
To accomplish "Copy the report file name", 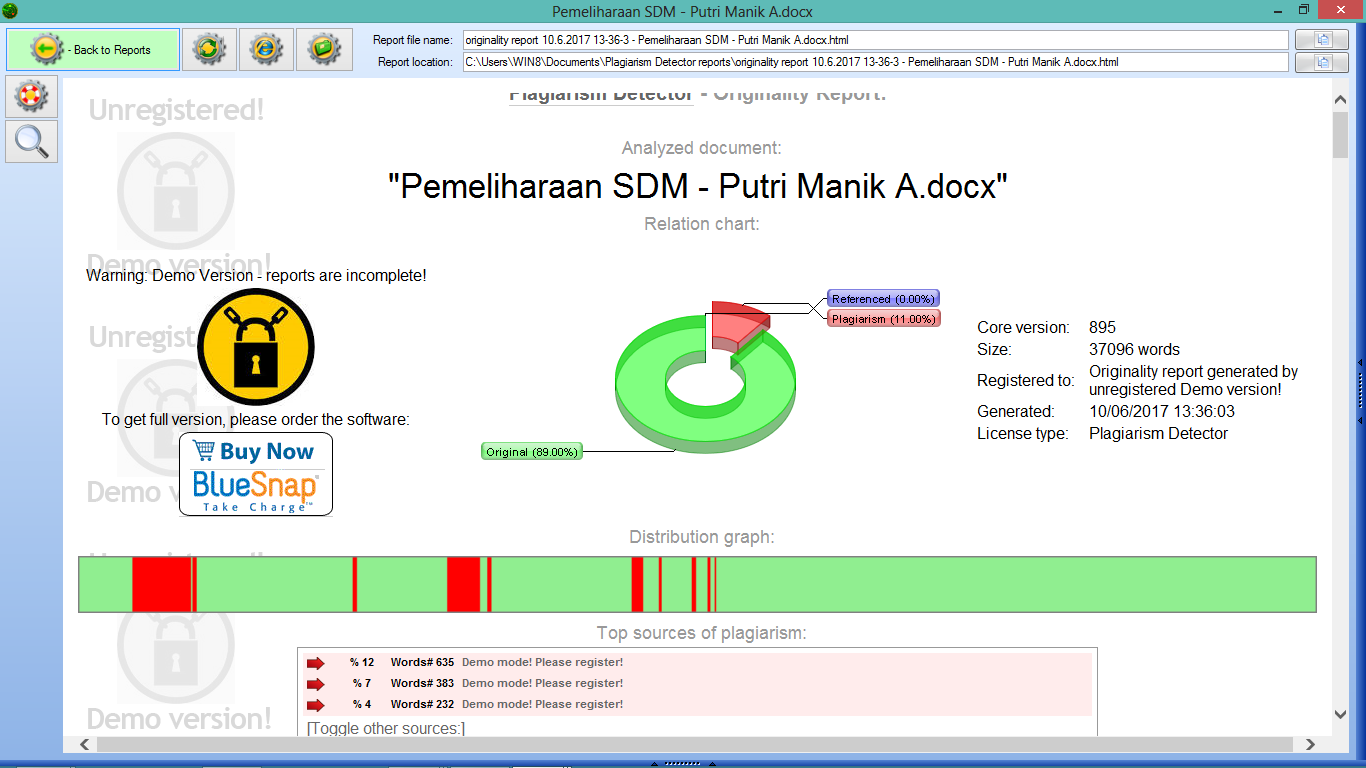I will 1323,40.
